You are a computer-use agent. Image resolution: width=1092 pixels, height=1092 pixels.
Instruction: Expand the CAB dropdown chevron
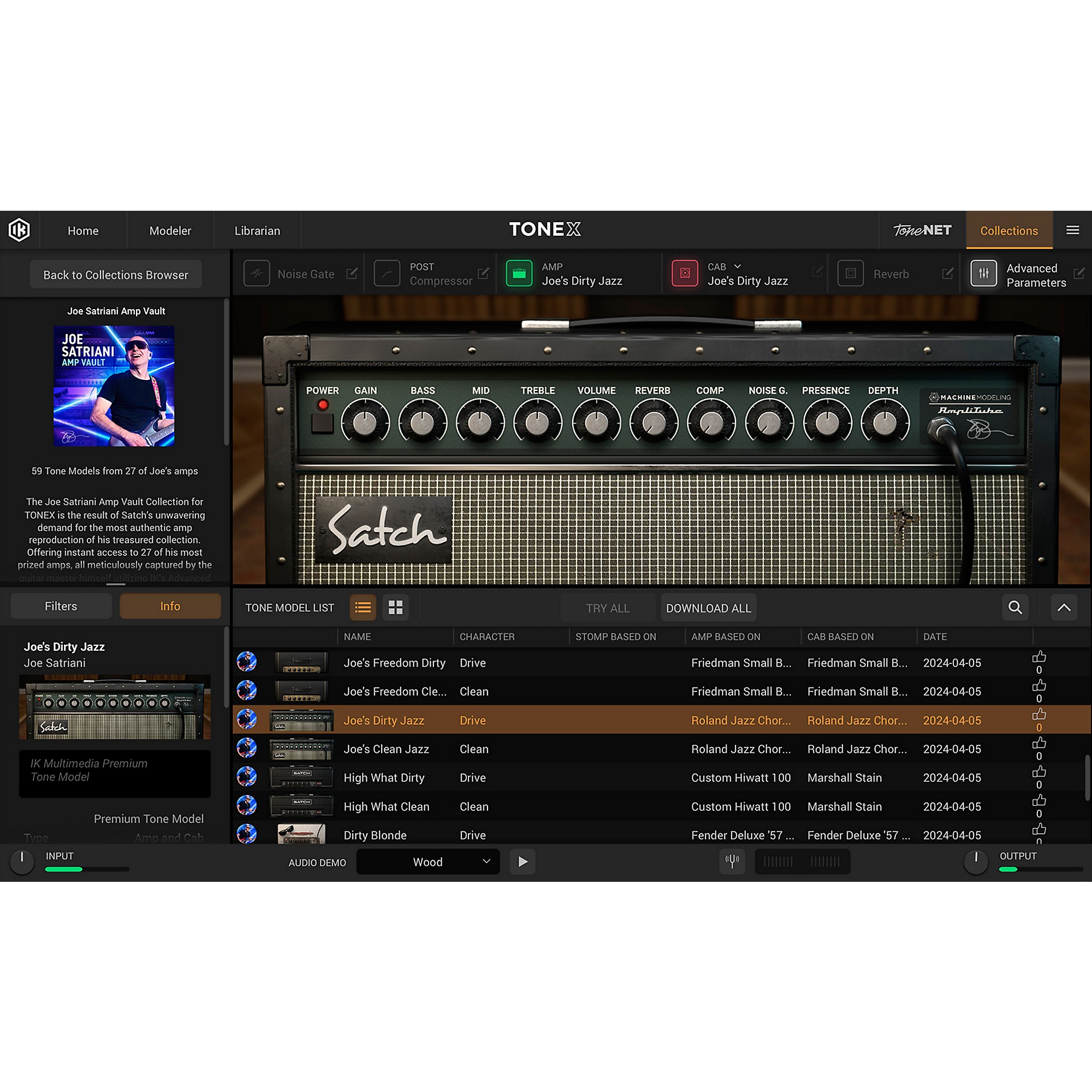737,266
